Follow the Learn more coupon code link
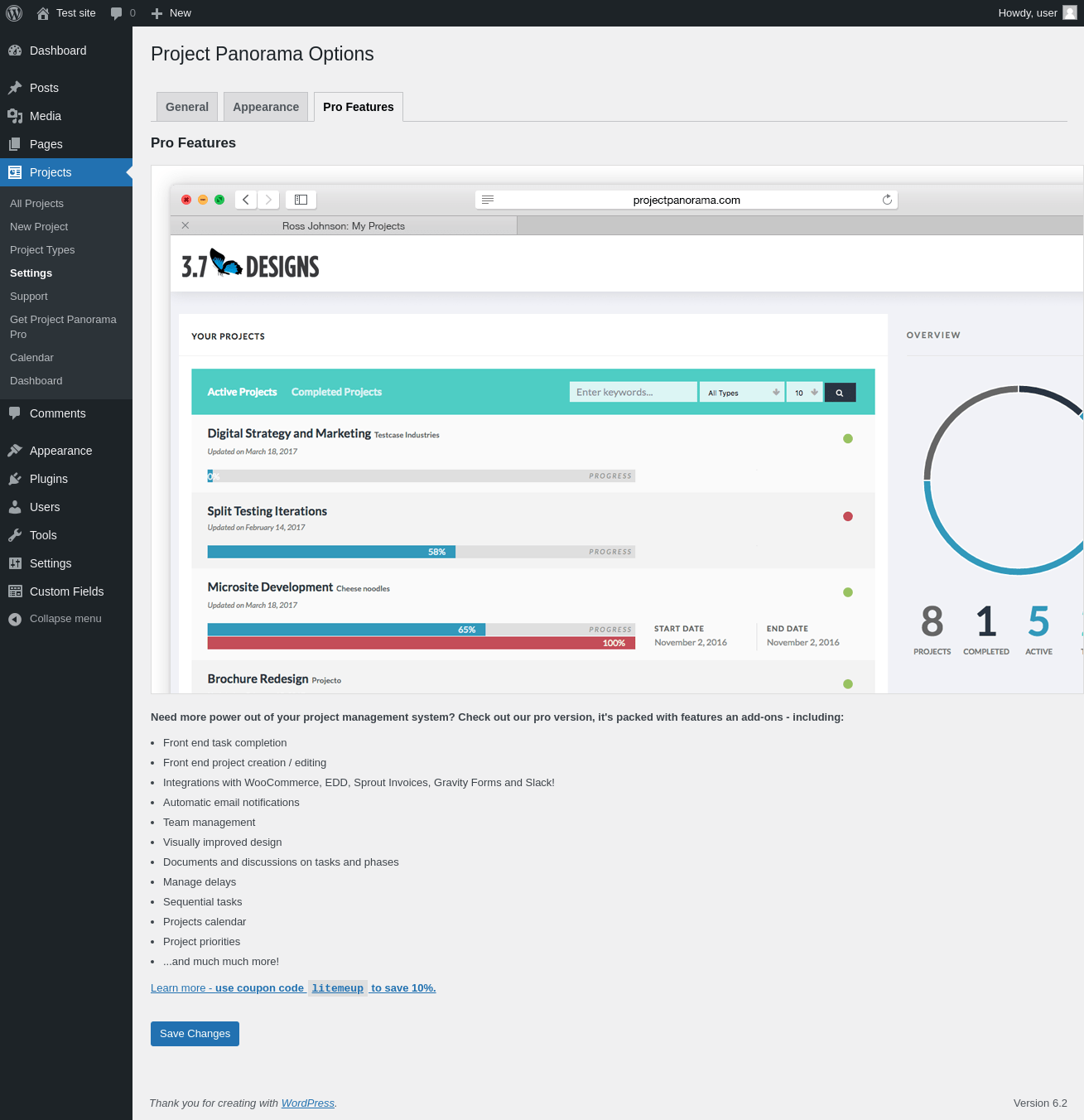1084x1120 pixels. 293,988
